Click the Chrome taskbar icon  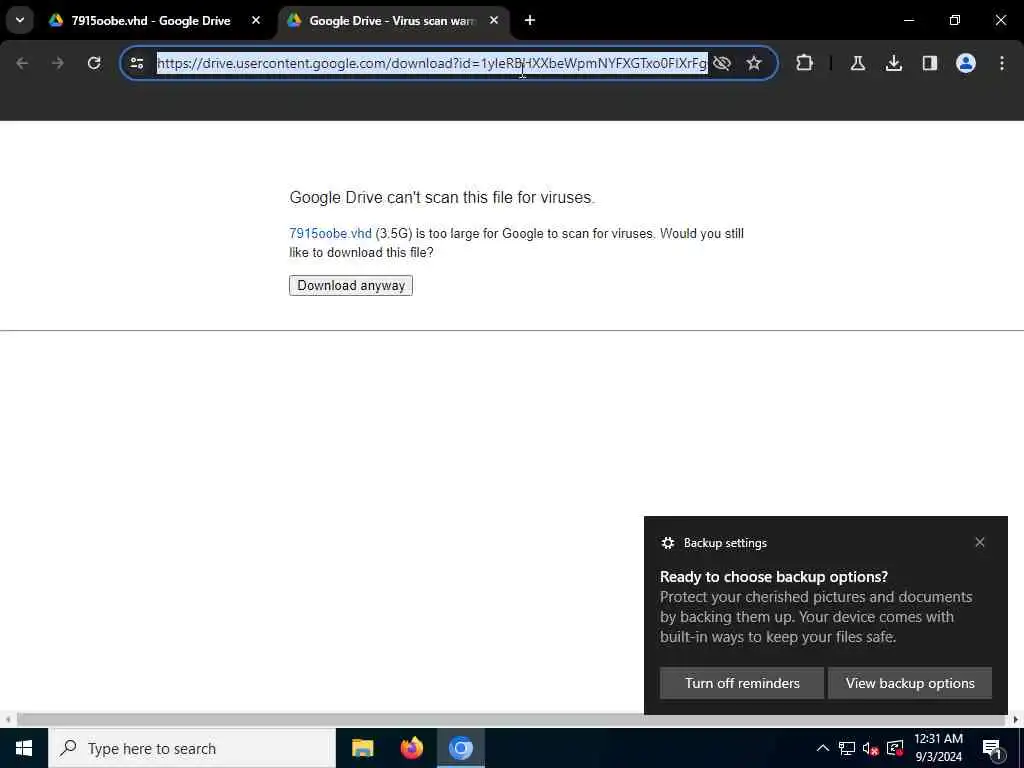[460, 748]
